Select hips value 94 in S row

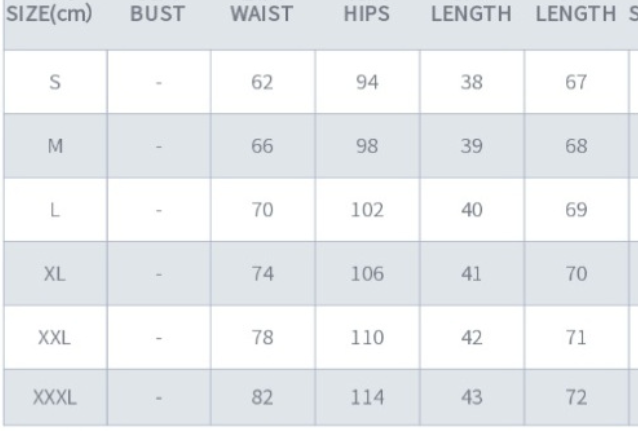click(367, 83)
